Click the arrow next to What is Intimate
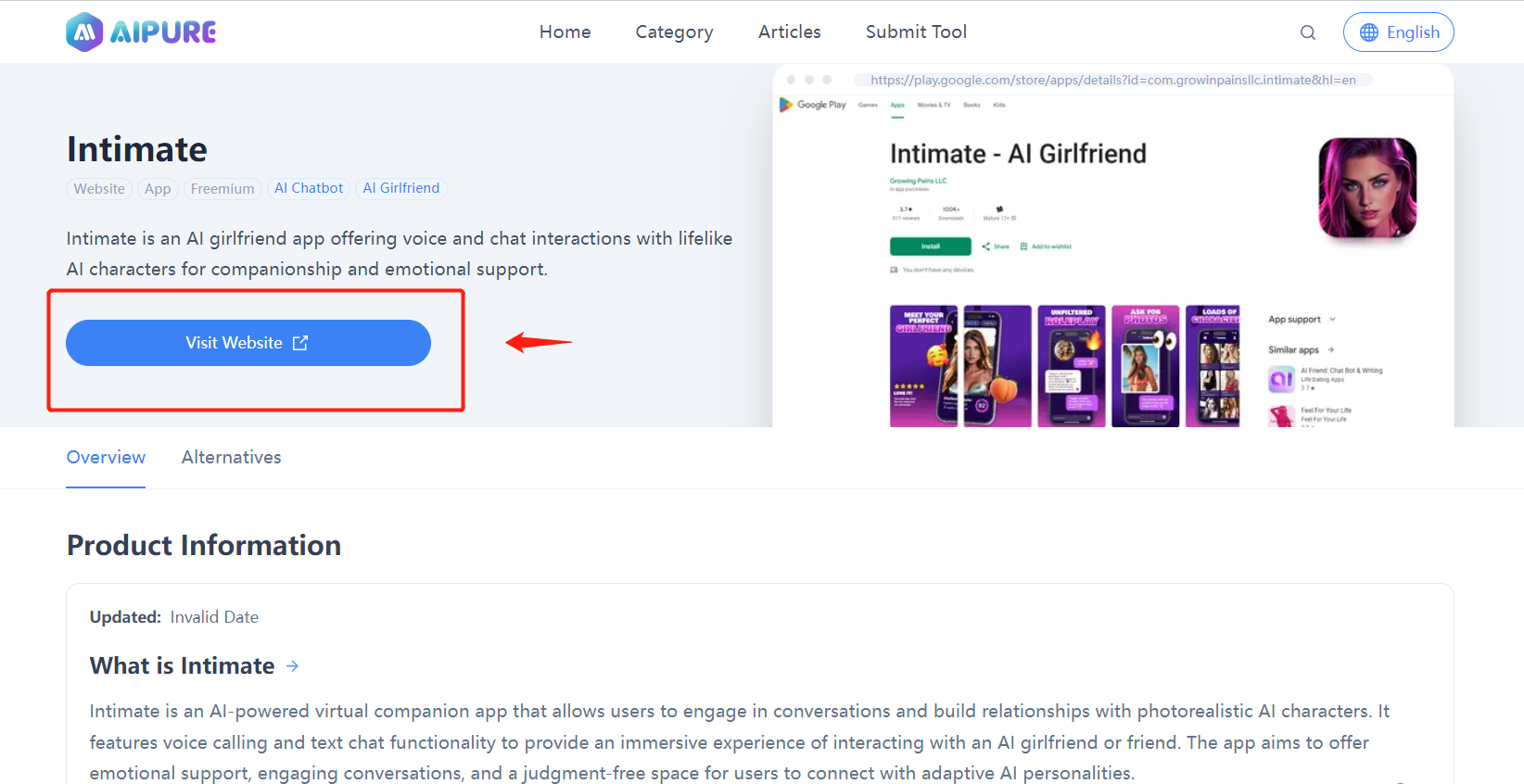The image size is (1524, 784). pyautogui.click(x=293, y=665)
